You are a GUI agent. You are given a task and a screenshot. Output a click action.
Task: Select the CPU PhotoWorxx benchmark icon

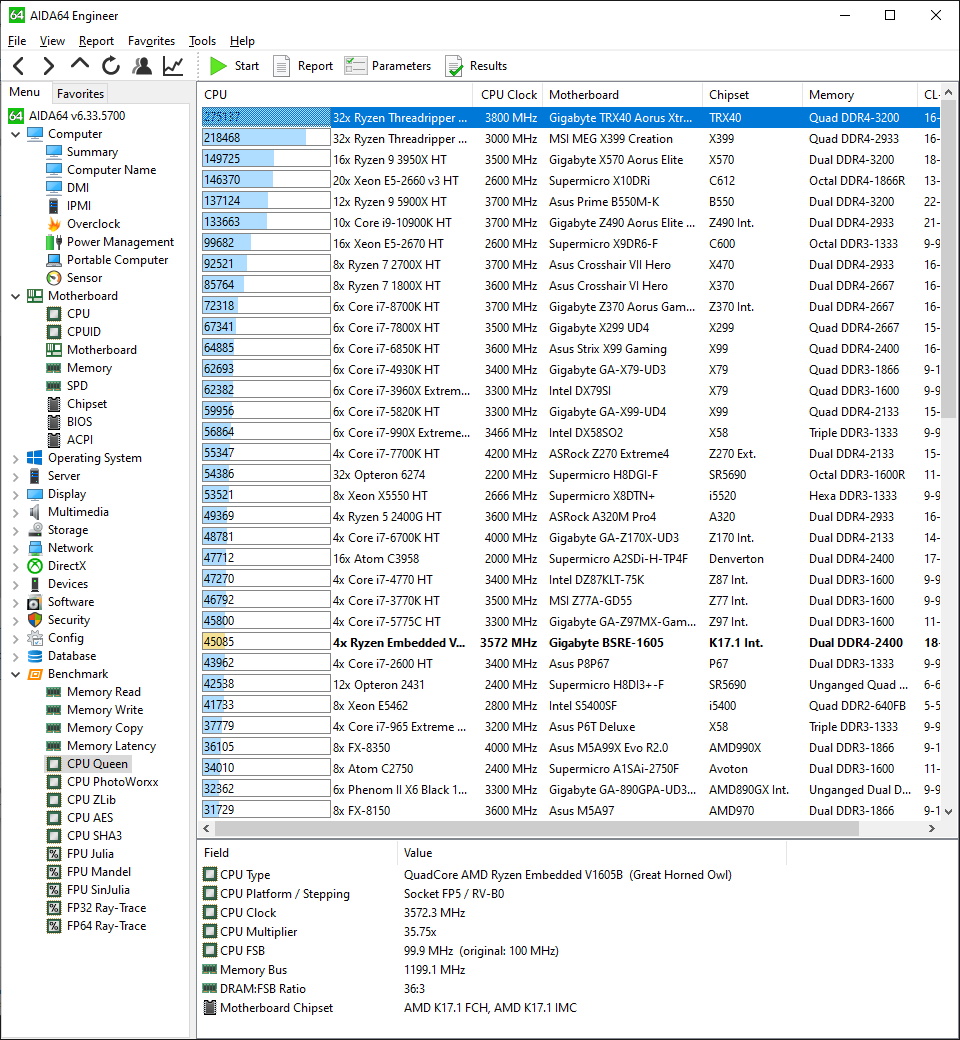[54, 782]
